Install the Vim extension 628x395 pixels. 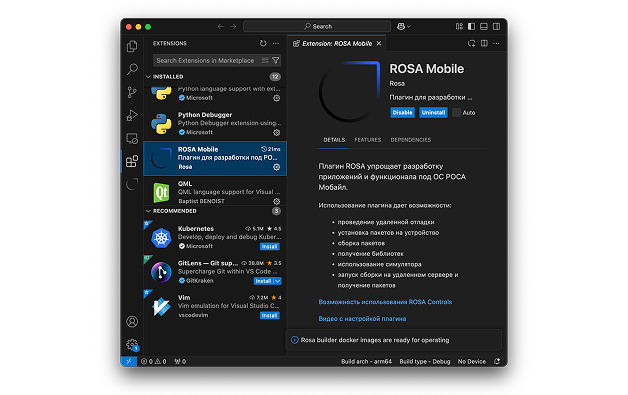point(270,315)
